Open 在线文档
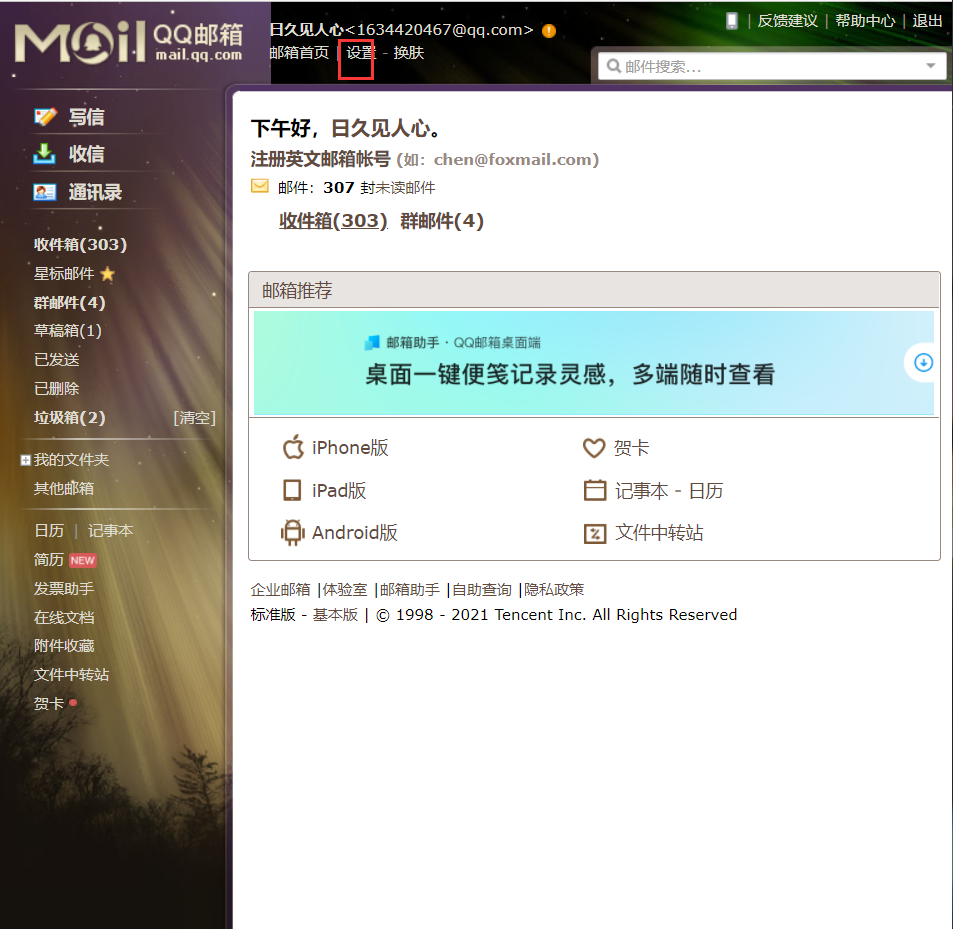The width and height of the screenshot is (953, 929). (64, 617)
